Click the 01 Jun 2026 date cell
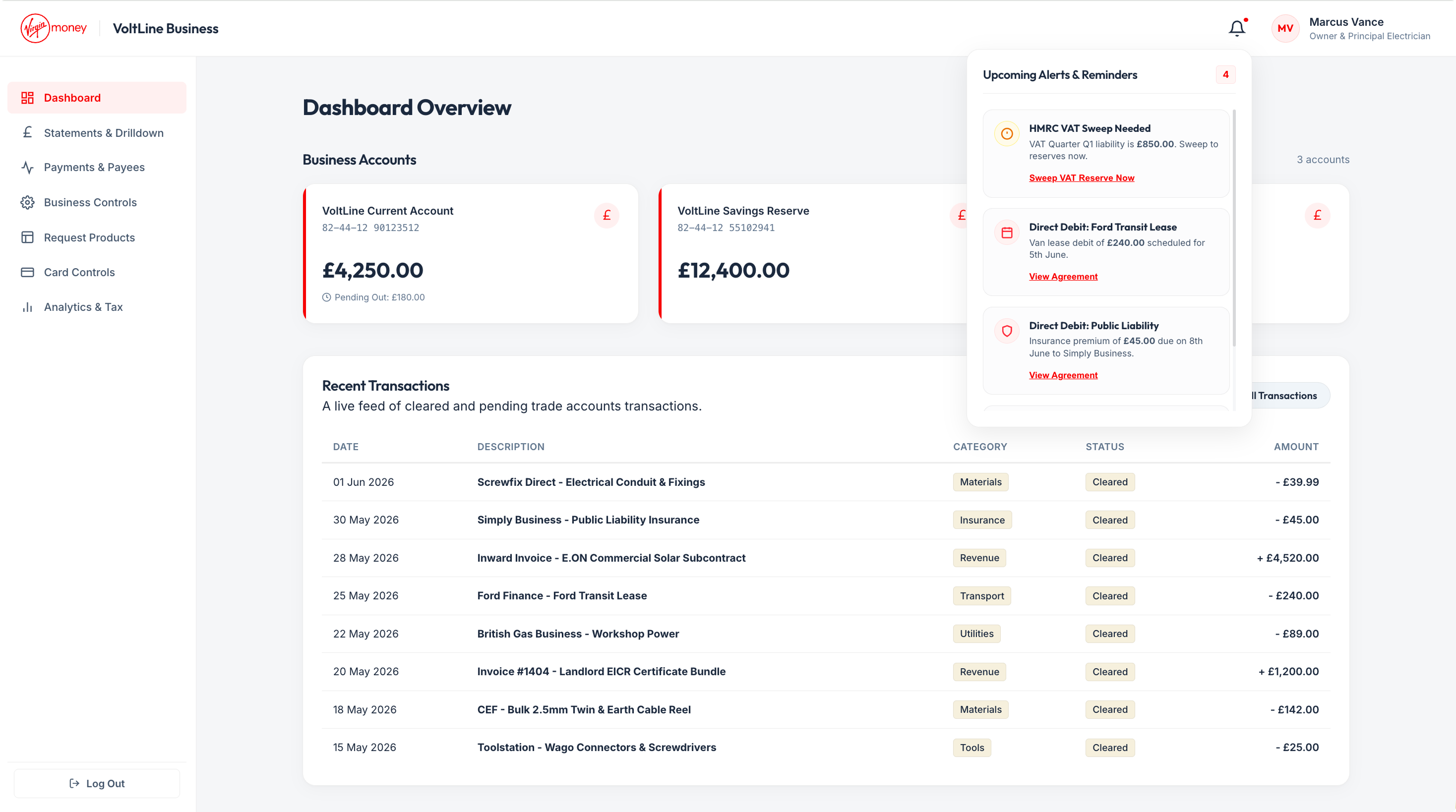 pyautogui.click(x=363, y=482)
